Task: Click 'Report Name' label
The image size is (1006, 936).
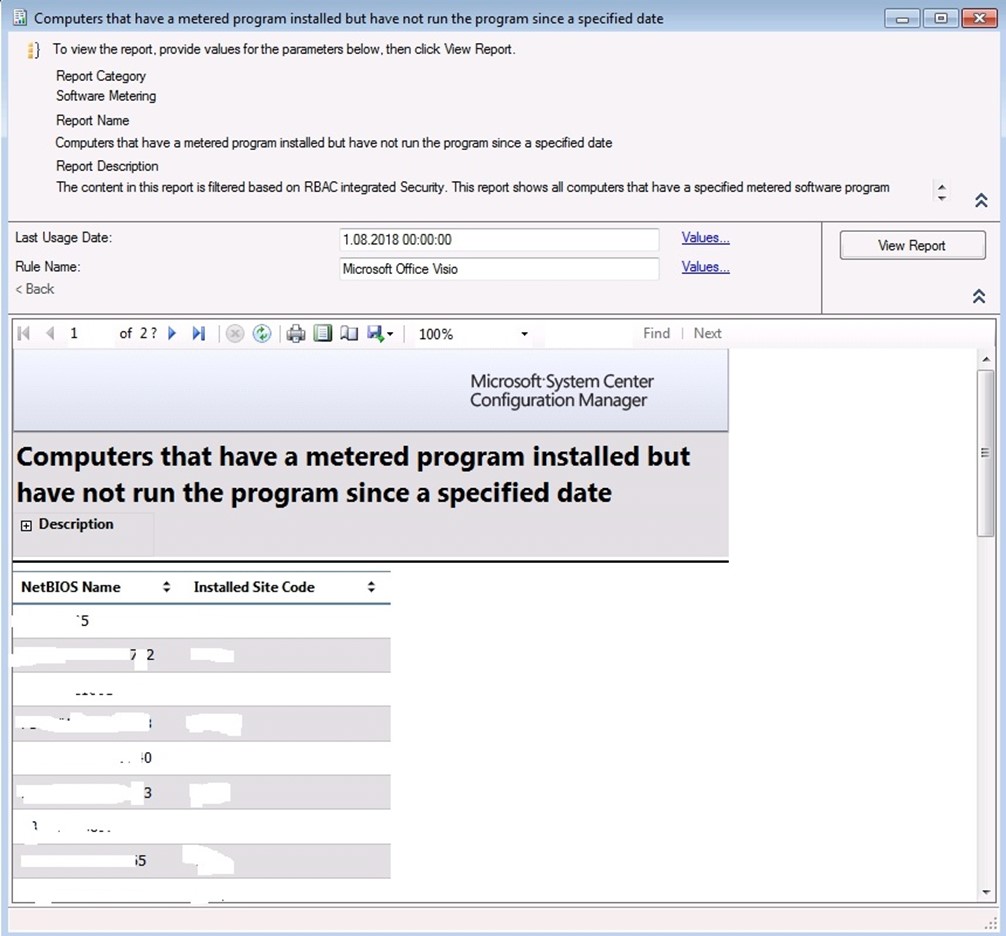Action: point(92,121)
